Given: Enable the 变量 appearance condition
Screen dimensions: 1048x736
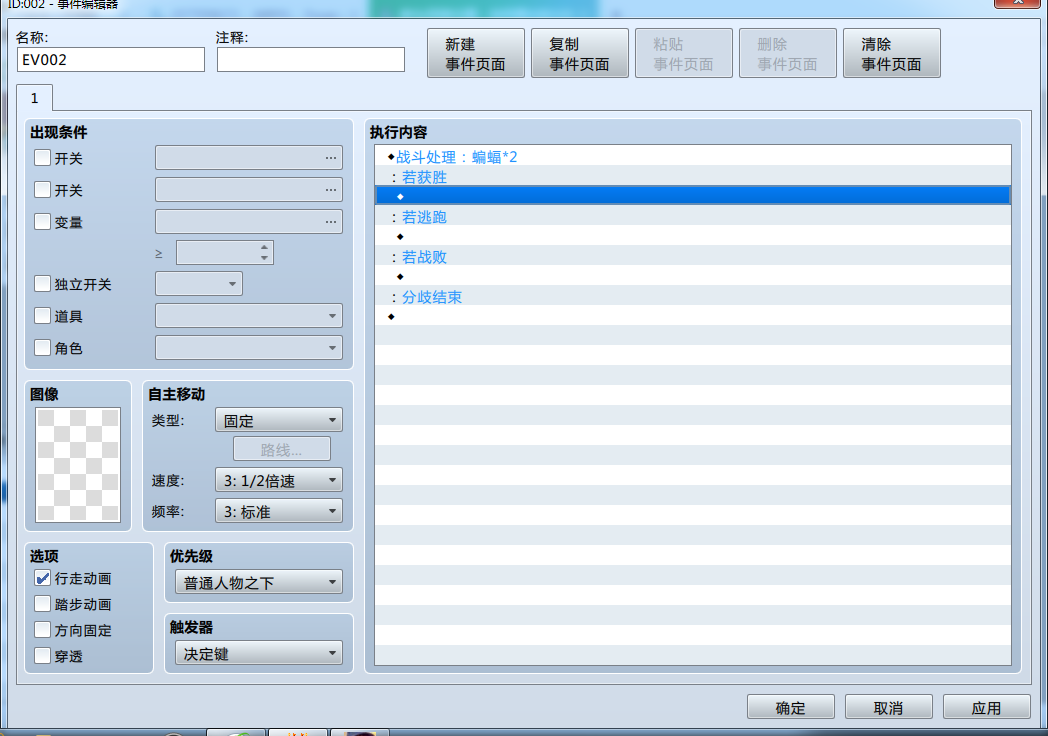Looking at the screenshot, I should click(42, 222).
